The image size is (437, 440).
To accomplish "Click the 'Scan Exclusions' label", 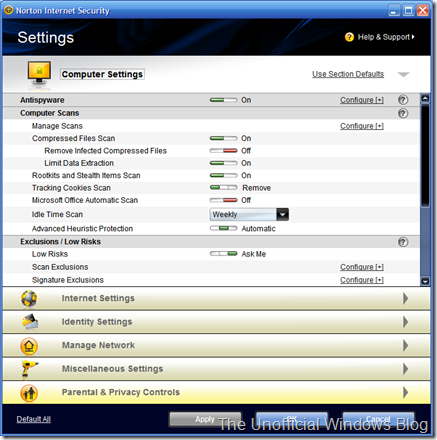I will click(60, 267).
